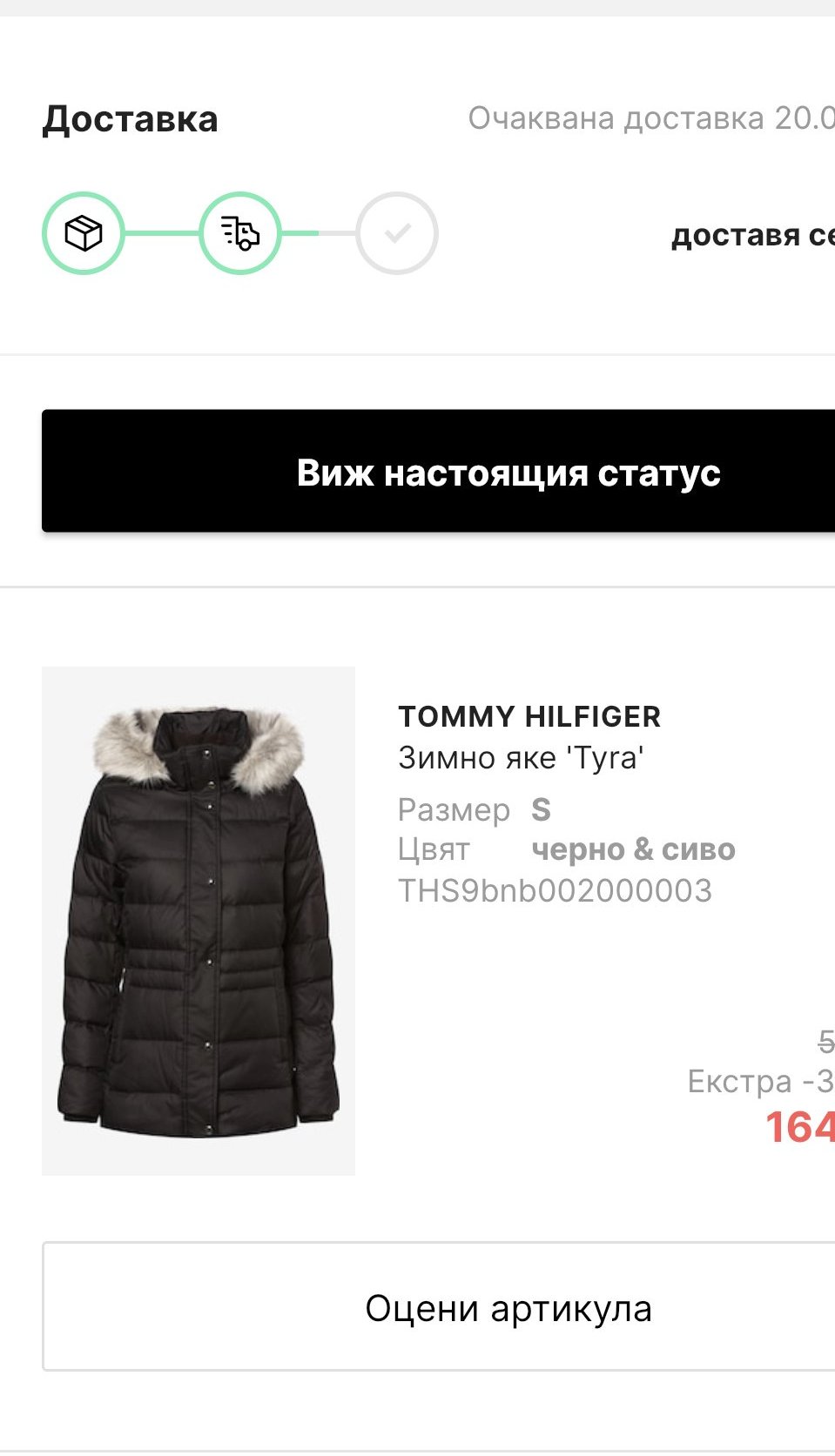The image size is (835, 1456).
Task: Click the color value 'черно & сиво'
Action: pyautogui.click(x=634, y=850)
